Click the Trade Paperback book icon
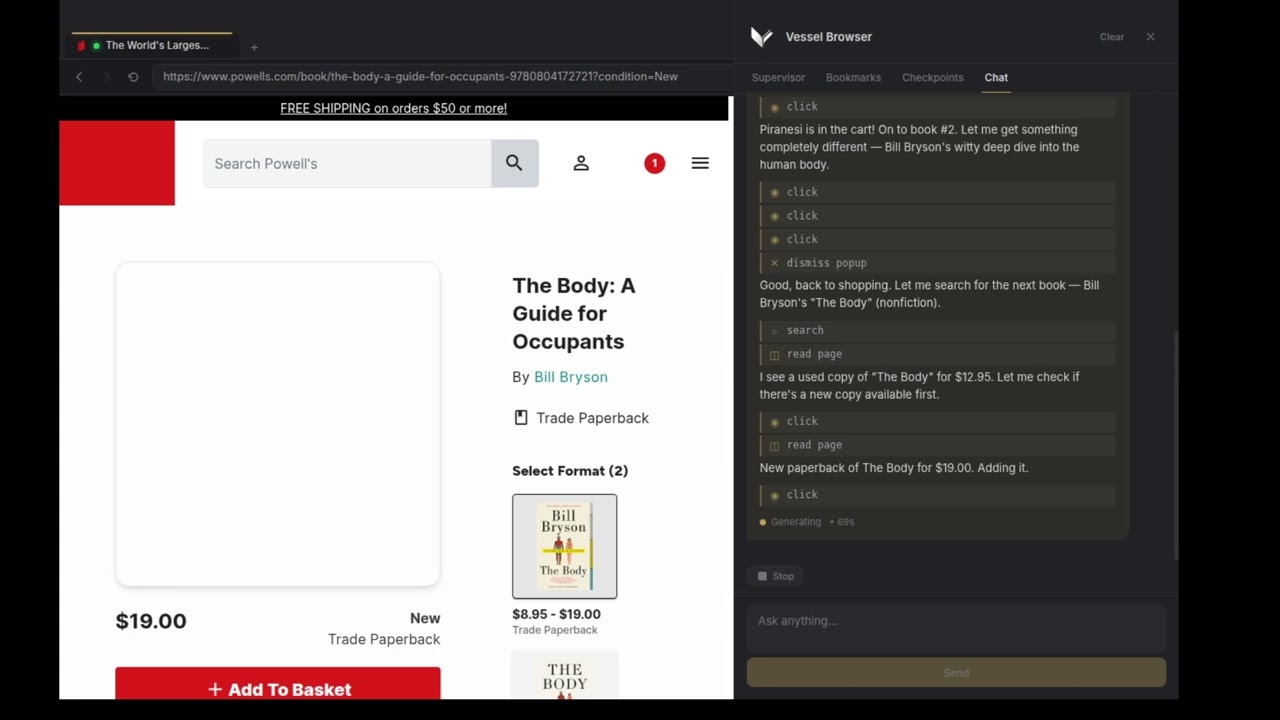1280x720 pixels. pos(521,418)
